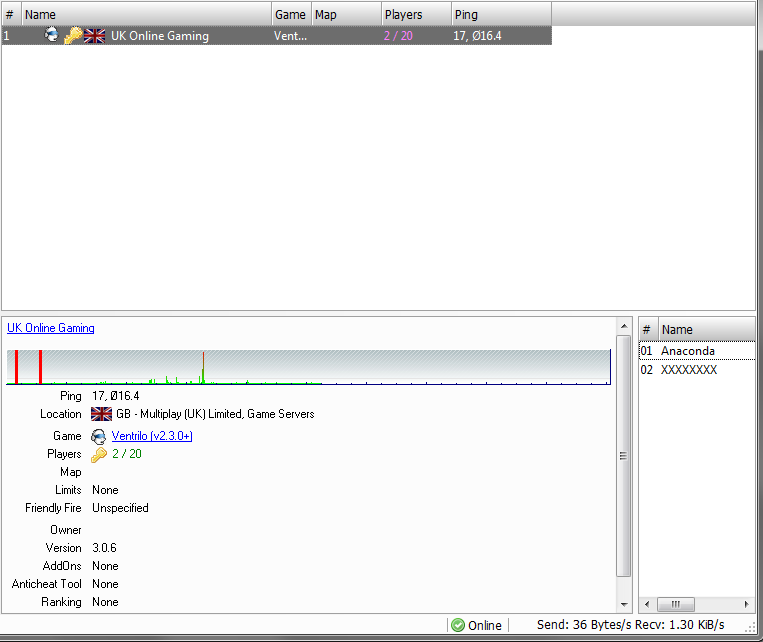Viewport: 763px width, 642px height.
Task: Sort player list by Name column
Action: pyautogui.click(x=707, y=330)
